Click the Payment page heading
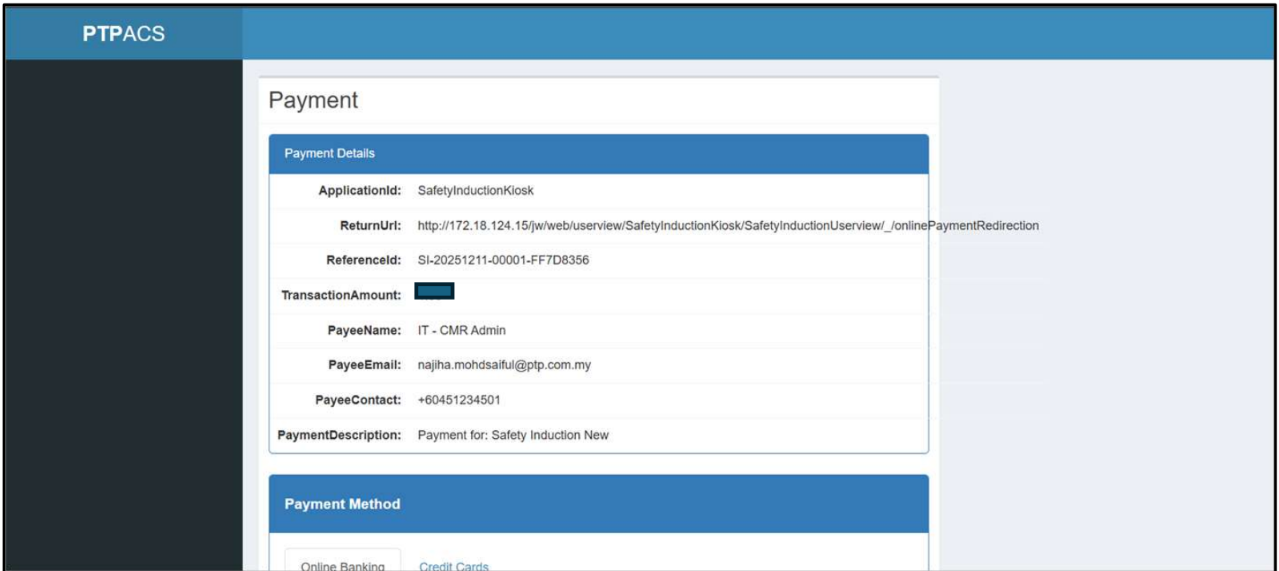1279x571 pixels. click(313, 100)
